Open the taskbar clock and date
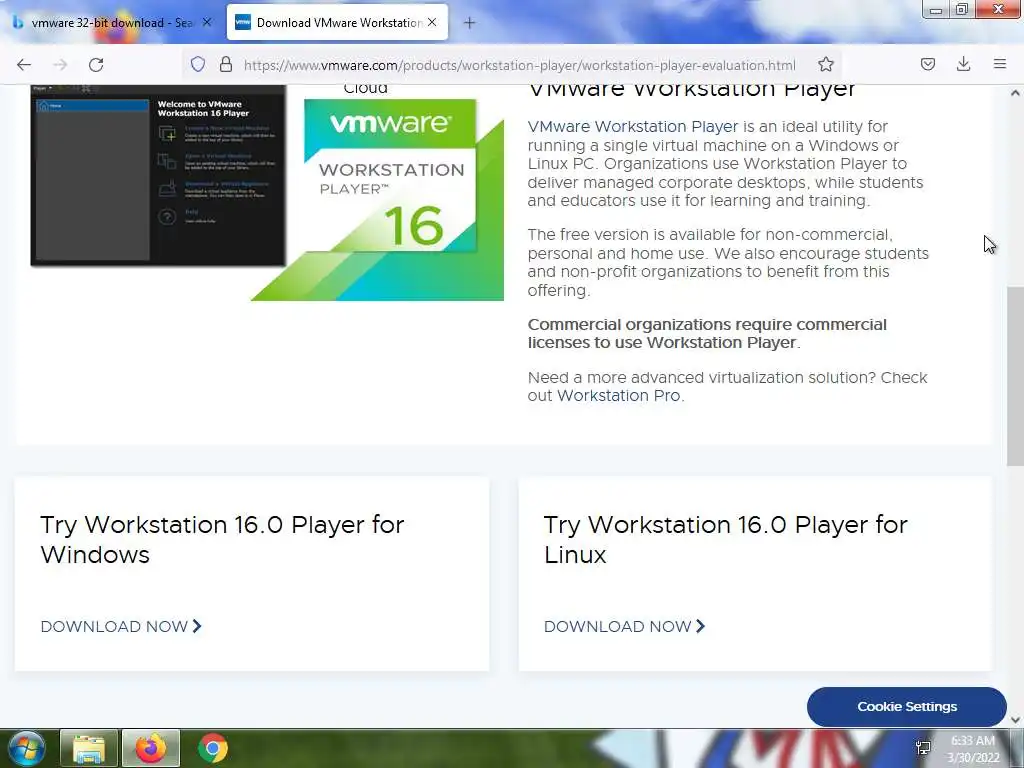This screenshot has height=768, width=1024. tap(973, 749)
